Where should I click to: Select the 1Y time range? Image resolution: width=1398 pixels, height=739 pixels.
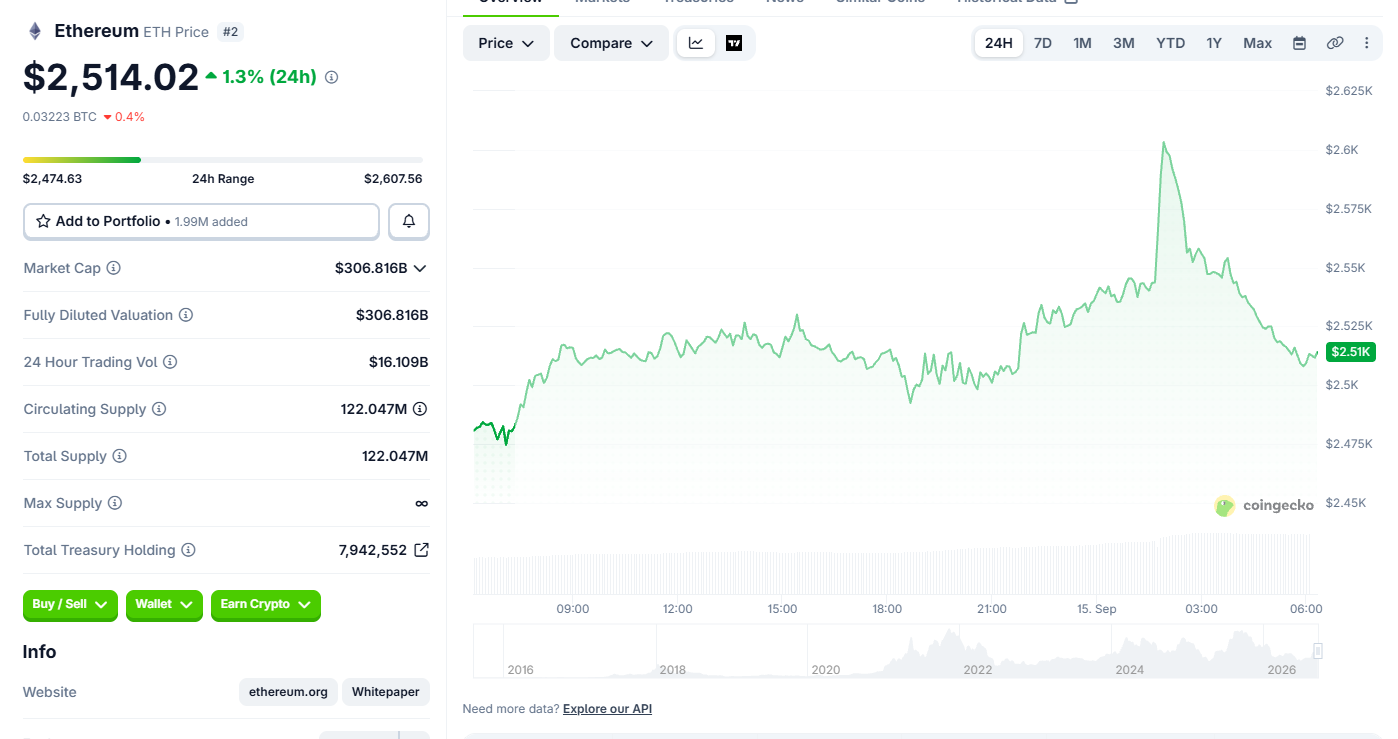click(1214, 43)
